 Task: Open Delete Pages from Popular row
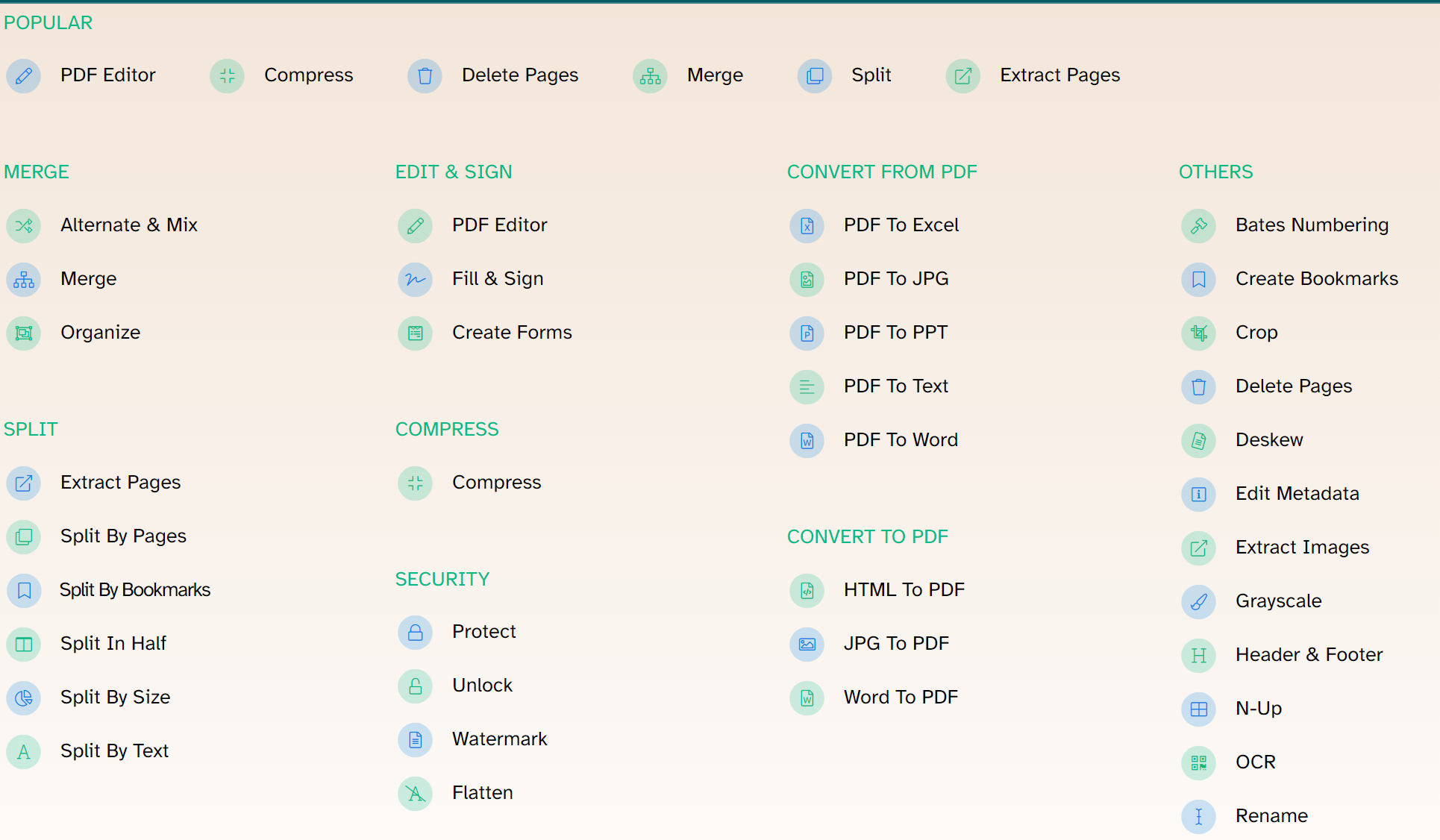pyautogui.click(x=519, y=75)
